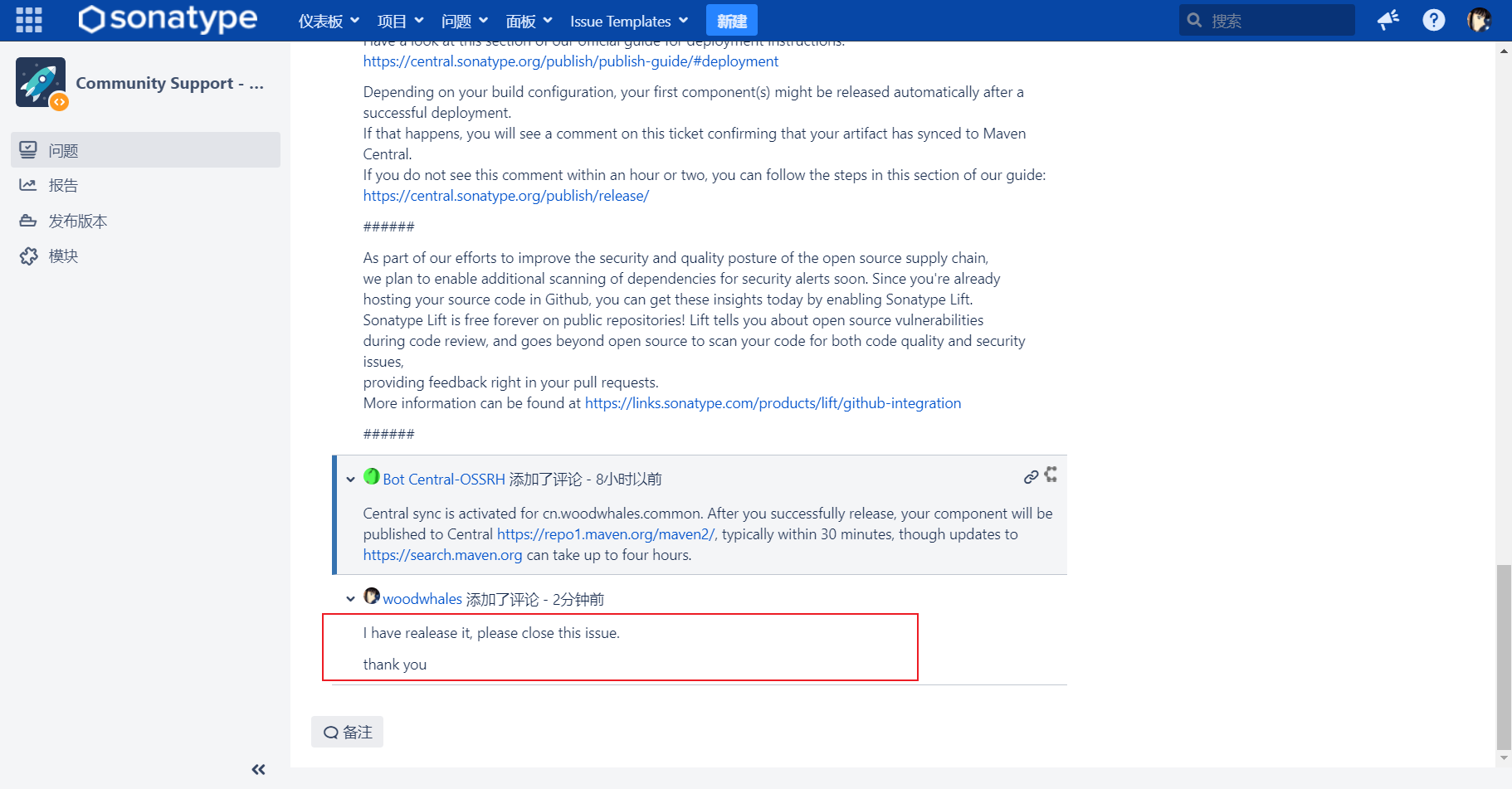Click the '2分钟前' comment timestamp
Viewport: 1512px width, 789px height.
coord(578,599)
